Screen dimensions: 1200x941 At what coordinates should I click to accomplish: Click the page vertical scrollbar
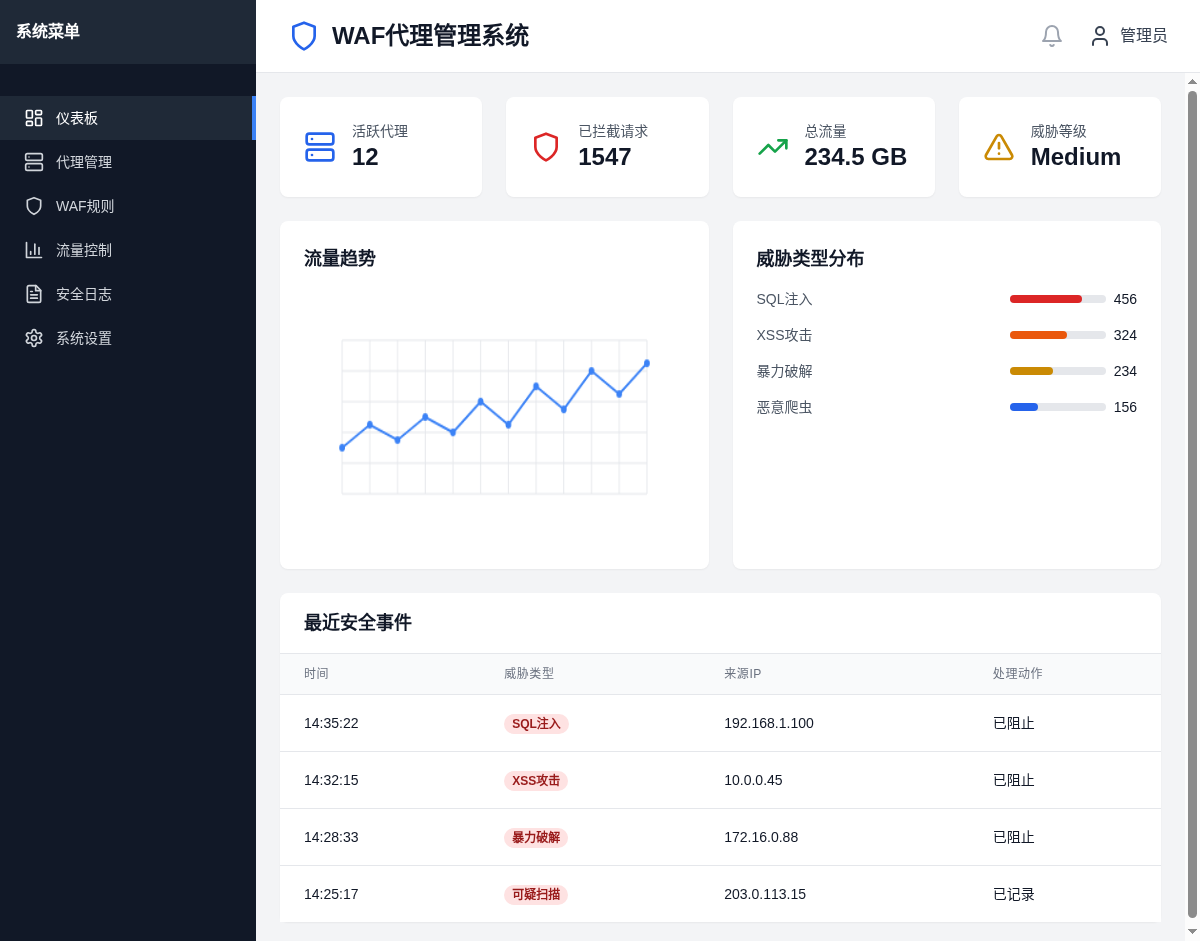click(x=1192, y=500)
